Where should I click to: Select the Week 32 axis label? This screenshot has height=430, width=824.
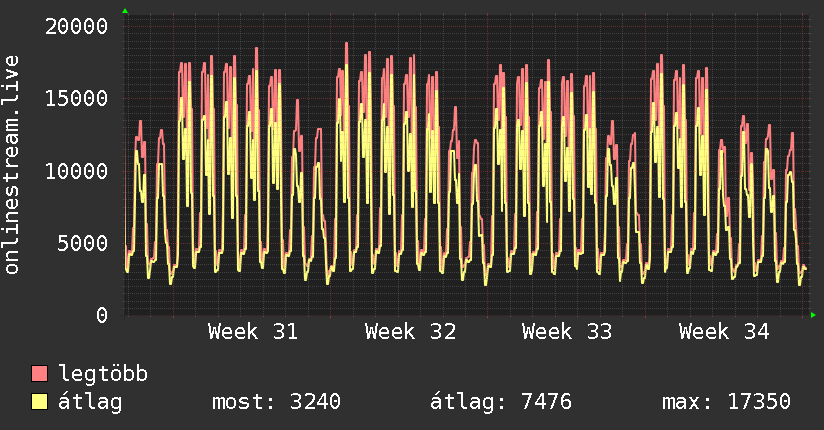(x=410, y=332)
